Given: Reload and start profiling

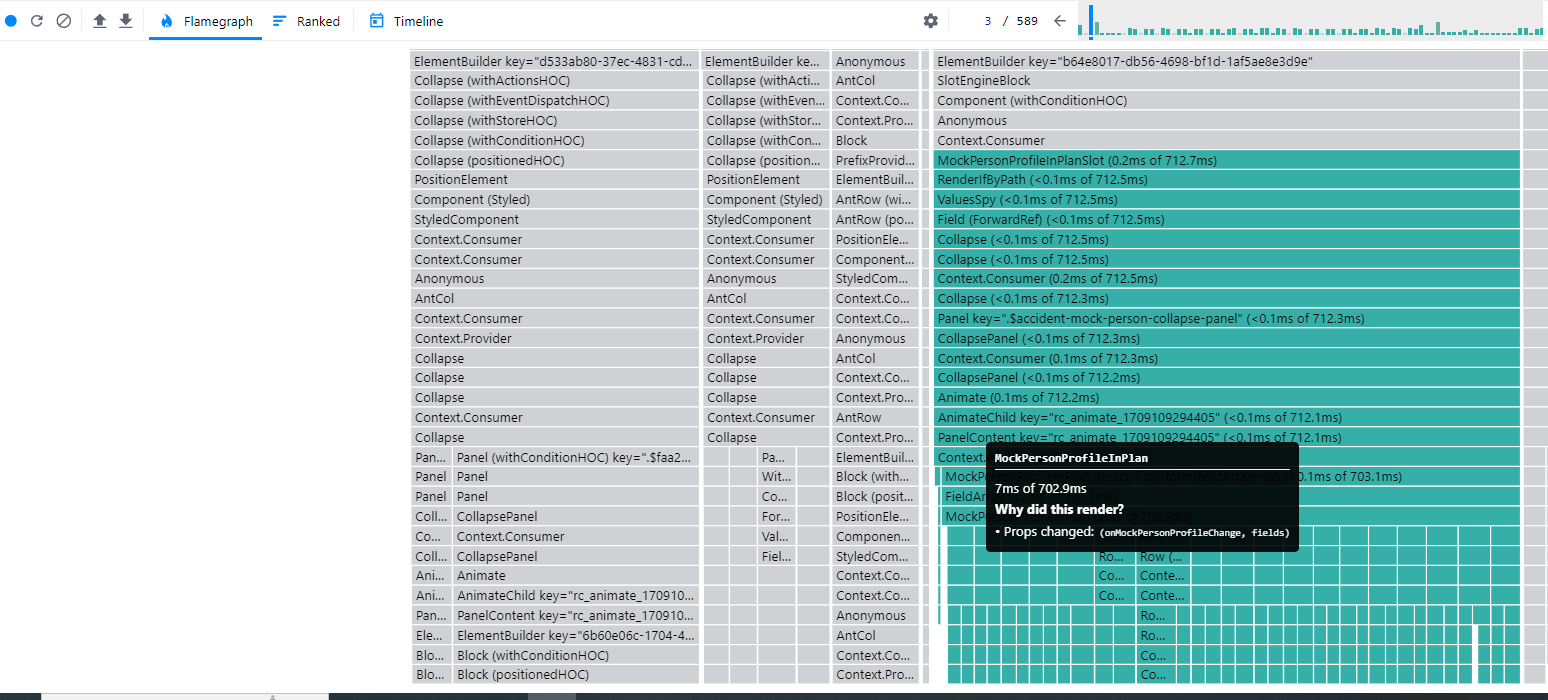Looking at the screenshot, I should [x=37, y=21].
